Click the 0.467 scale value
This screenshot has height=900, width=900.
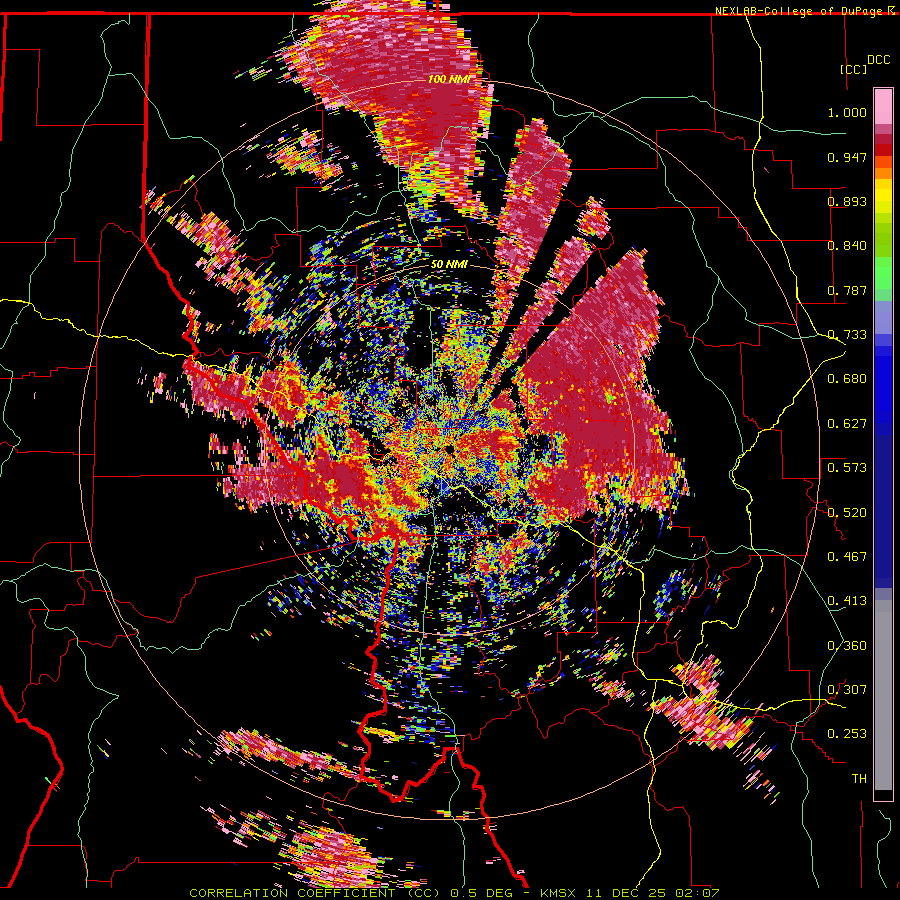click(x=847, y=557)
